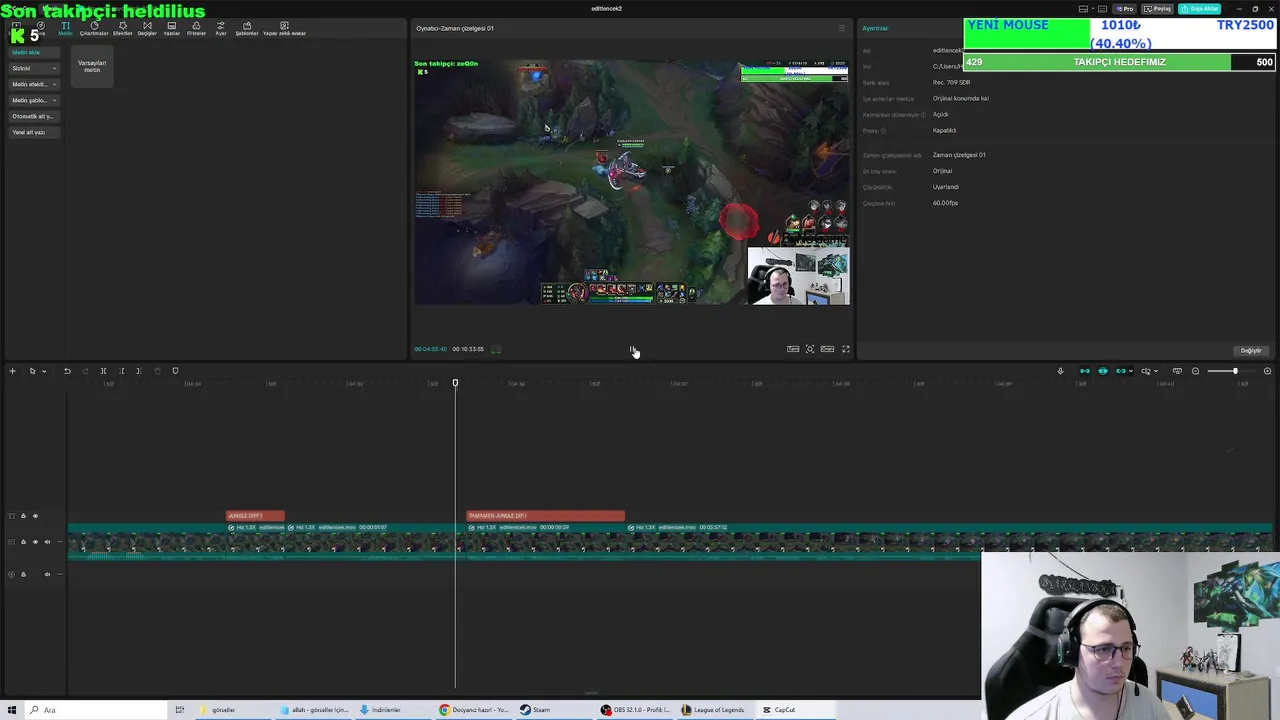The width and height of the screenshot is (1280, 720).
Task: Click the Pro badge button
Action: coord(1127,9)
